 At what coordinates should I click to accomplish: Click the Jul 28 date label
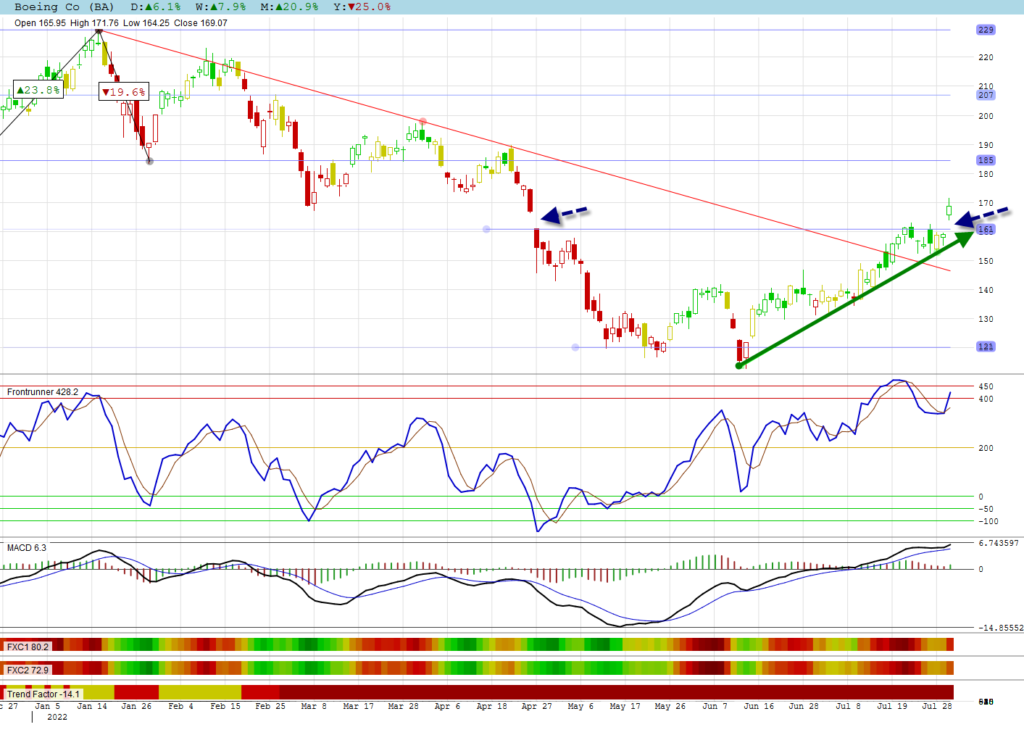pos(937,706)
